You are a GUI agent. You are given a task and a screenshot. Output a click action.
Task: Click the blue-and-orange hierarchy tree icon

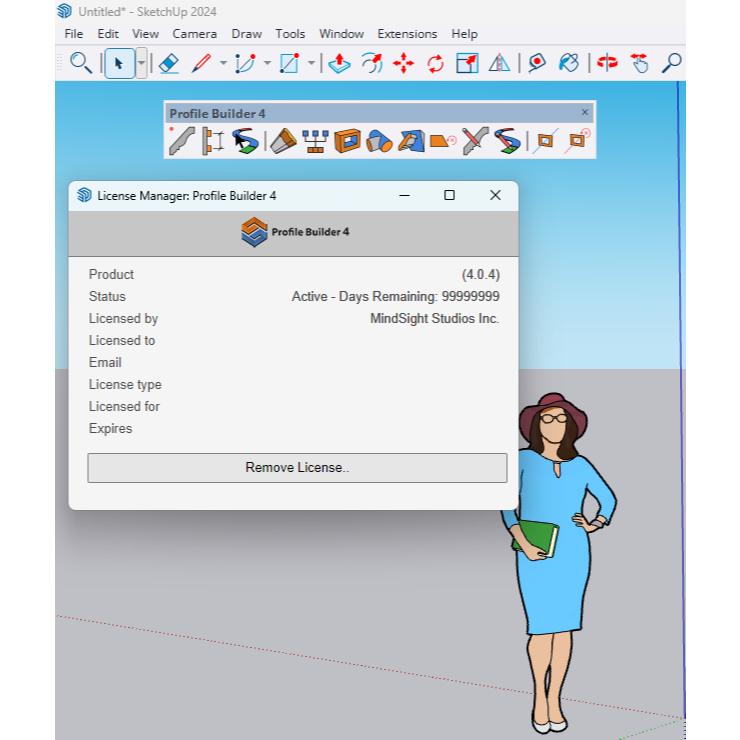[315, 141]
